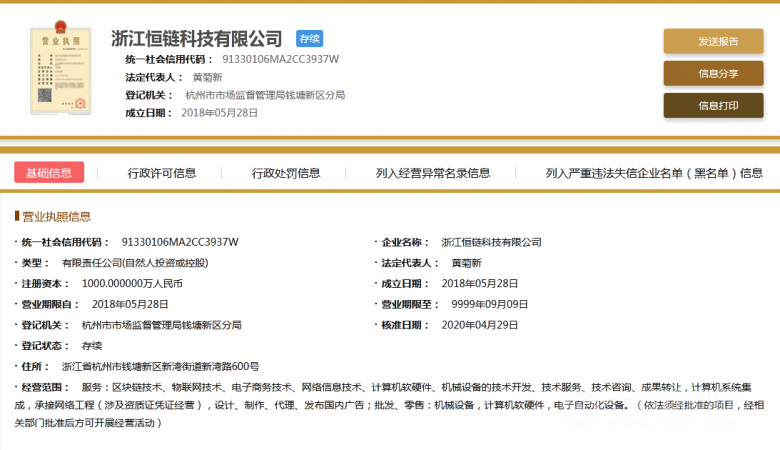The image size is (780, 450).
Task: Click the 营业执照信息 section heading
Action: click(56, 216)
